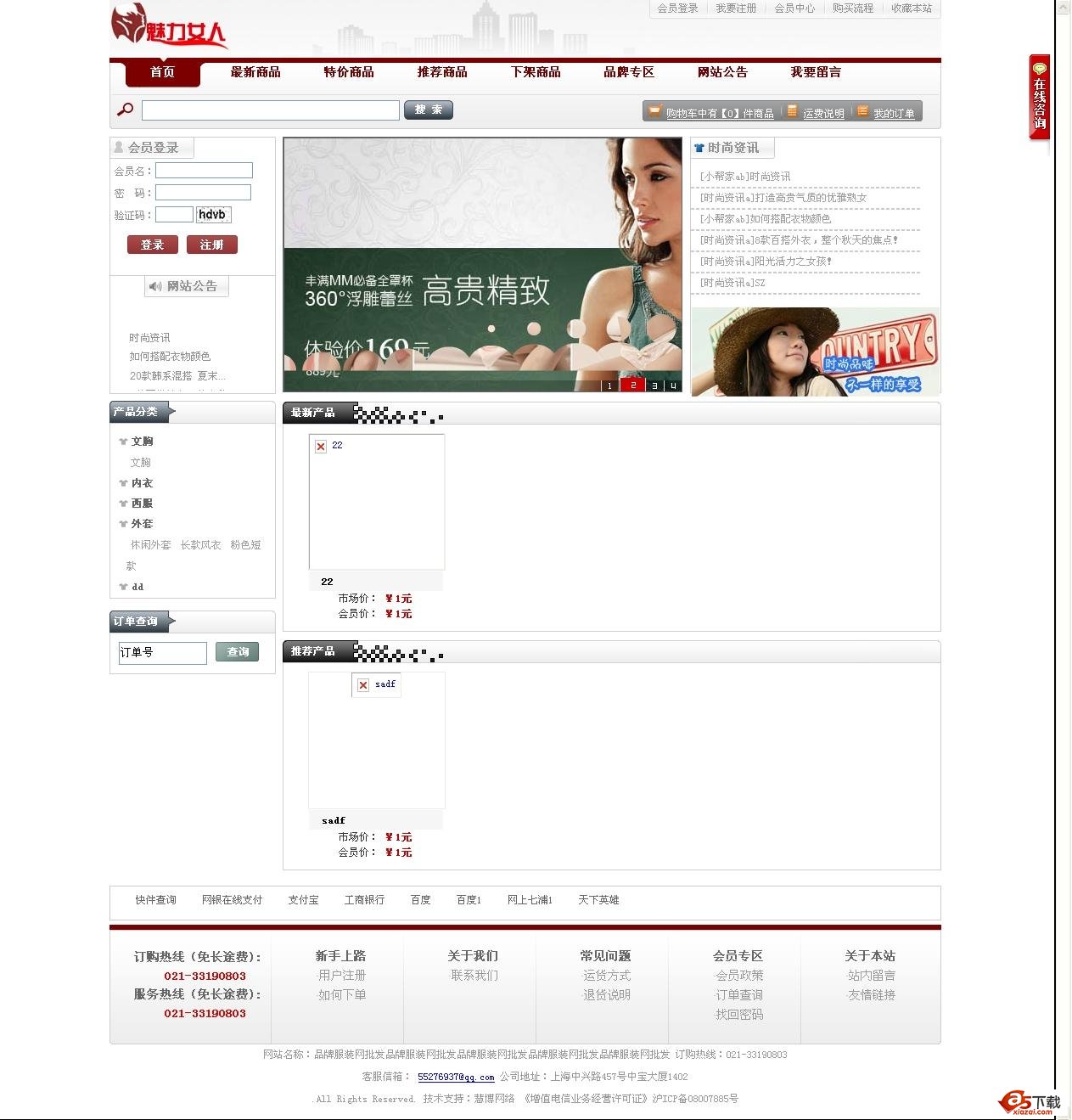Open 找回密码 footer link
This screenshot has width=1072, height=1120.
pos(738,1015)
